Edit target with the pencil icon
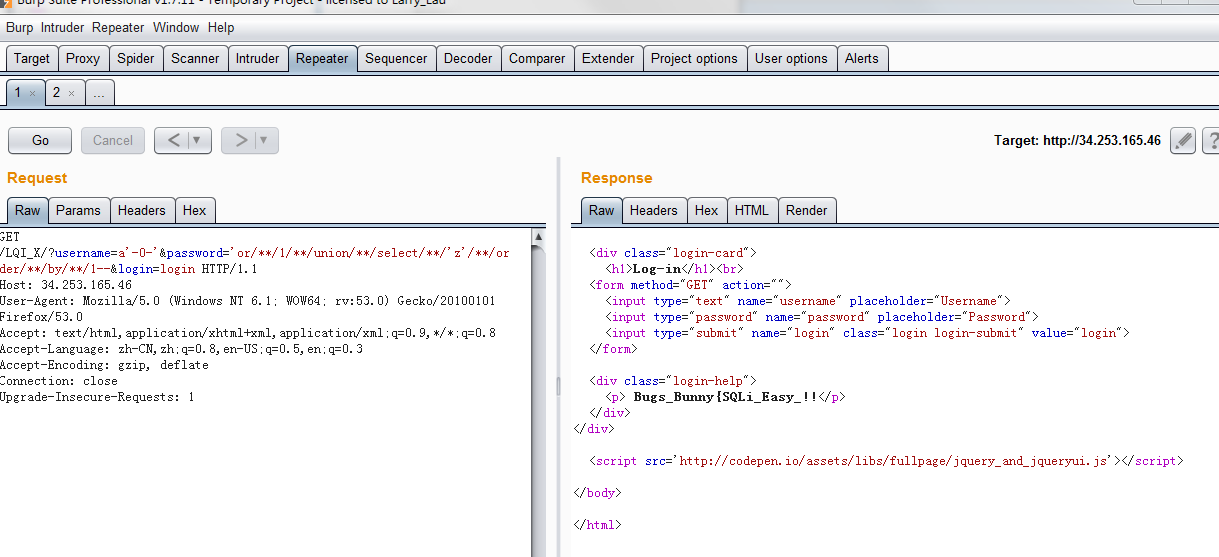This screenshot has width=1219, height=557. tap(1183, 140)
